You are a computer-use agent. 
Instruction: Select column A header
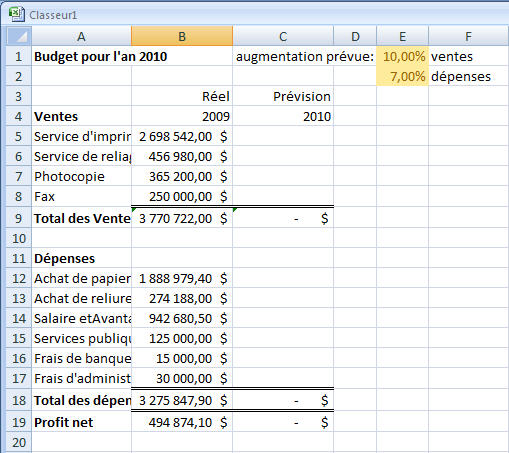[x=82, y=36]
